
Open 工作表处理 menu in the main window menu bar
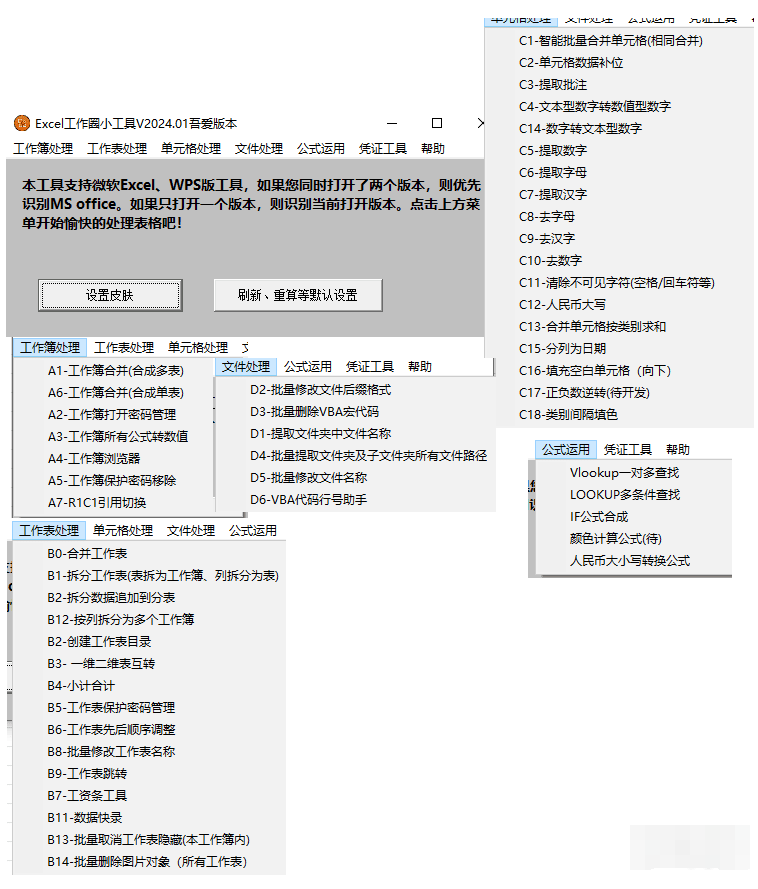117,149
